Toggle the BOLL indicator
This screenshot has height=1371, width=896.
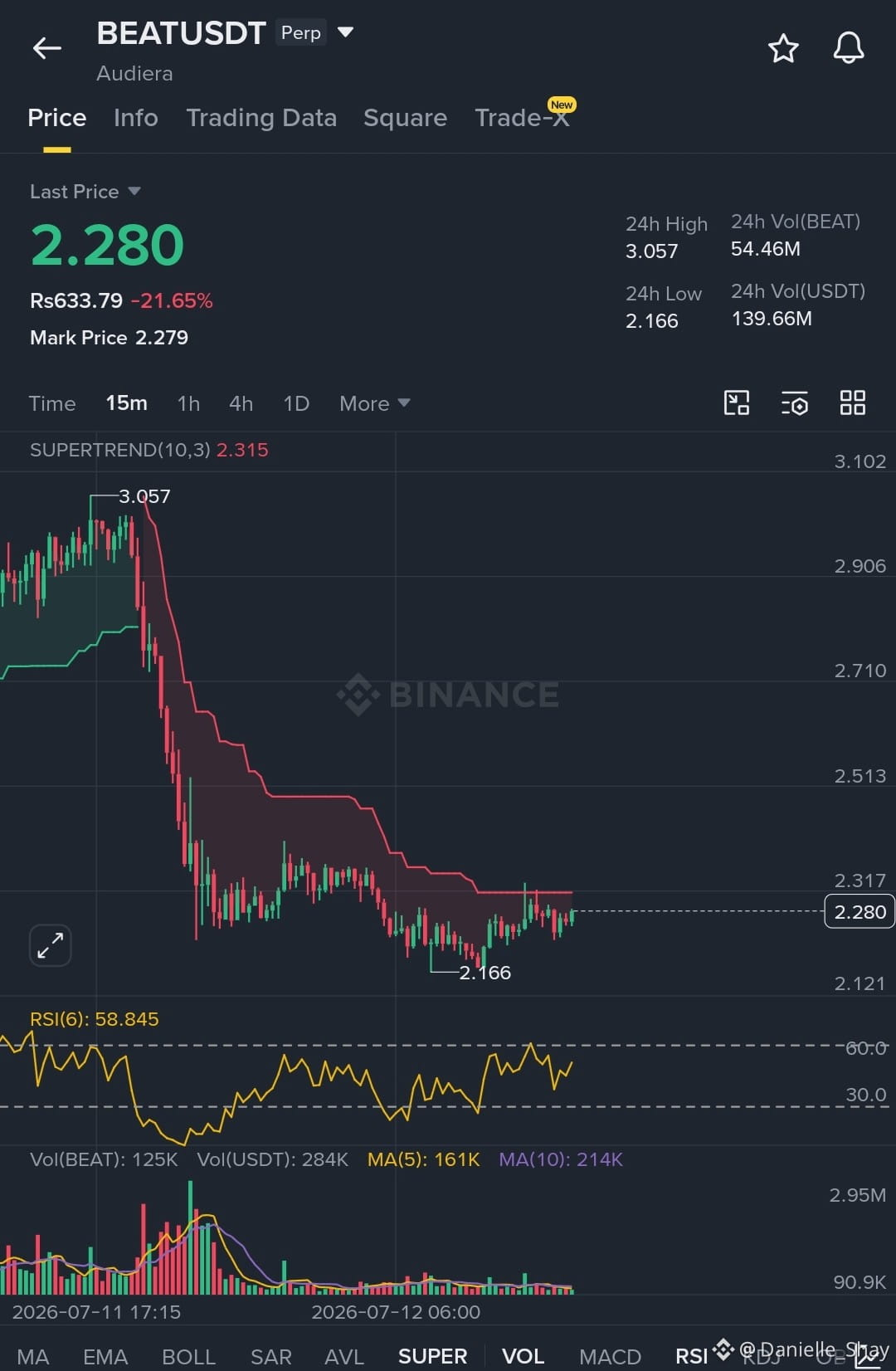[188, 1356]
